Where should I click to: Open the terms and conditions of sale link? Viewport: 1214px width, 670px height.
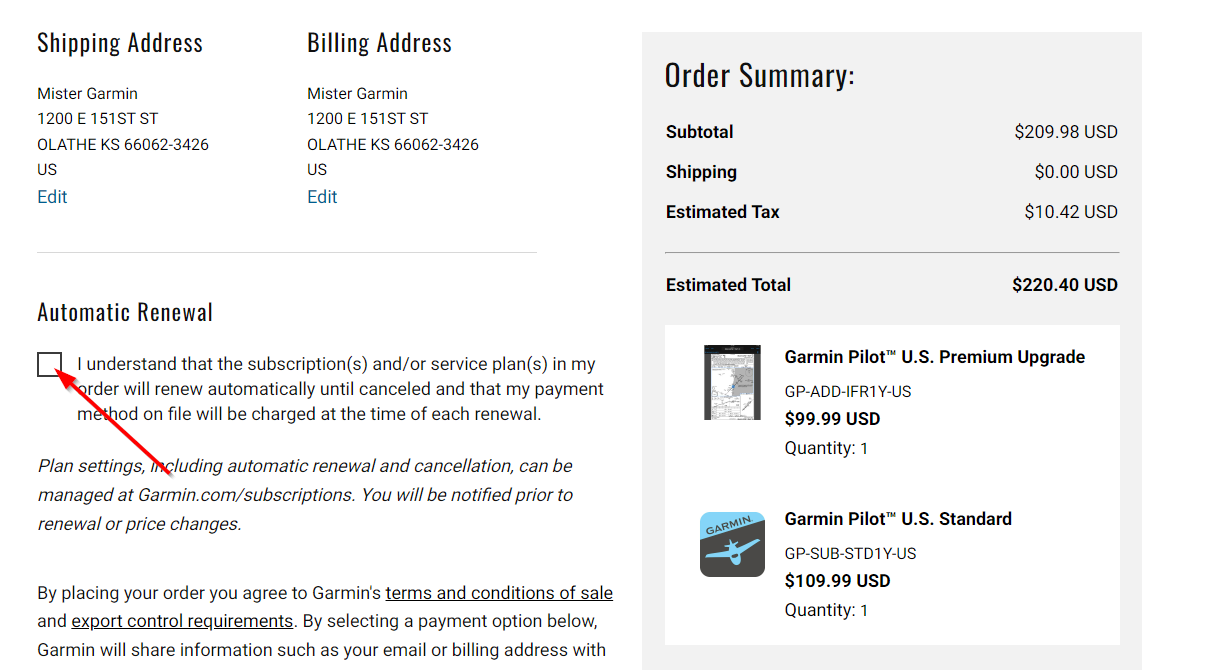tap(499, 593)
